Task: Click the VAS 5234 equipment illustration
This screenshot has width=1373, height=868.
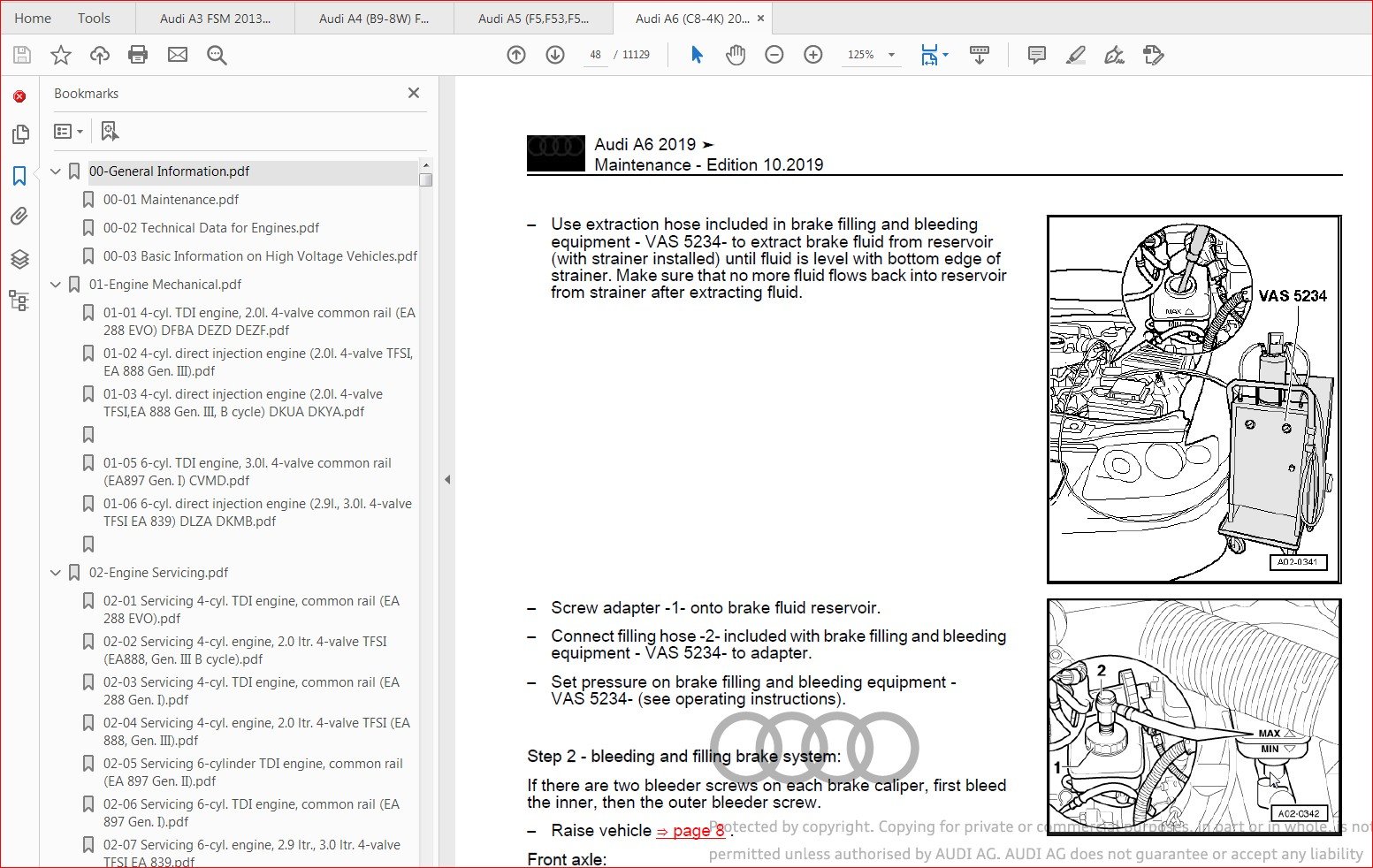Action: (1194, 400)
